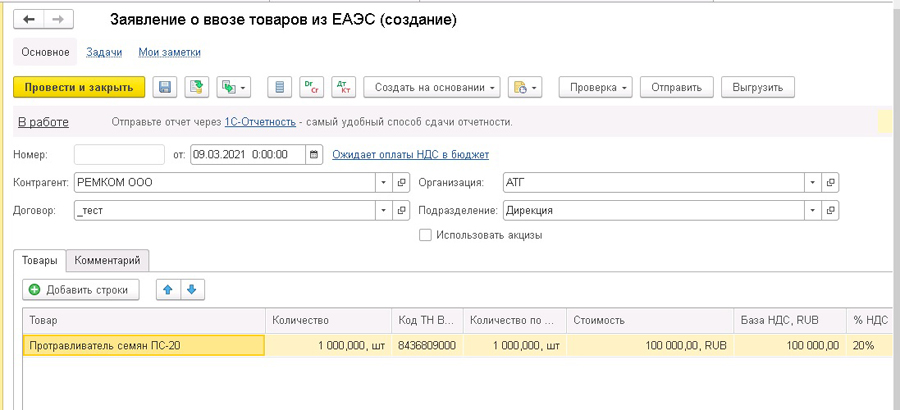Show Dr/Cr postings icon
Viewport: 900px width, 410px height.
(312, 87)
